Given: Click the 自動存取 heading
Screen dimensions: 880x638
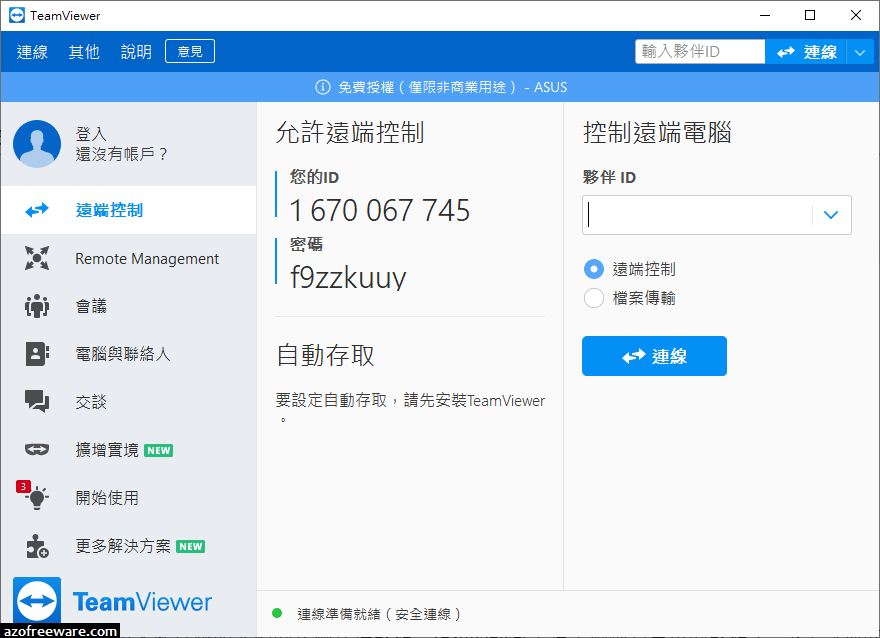Looking at the screenshot, I should [325, 356].
